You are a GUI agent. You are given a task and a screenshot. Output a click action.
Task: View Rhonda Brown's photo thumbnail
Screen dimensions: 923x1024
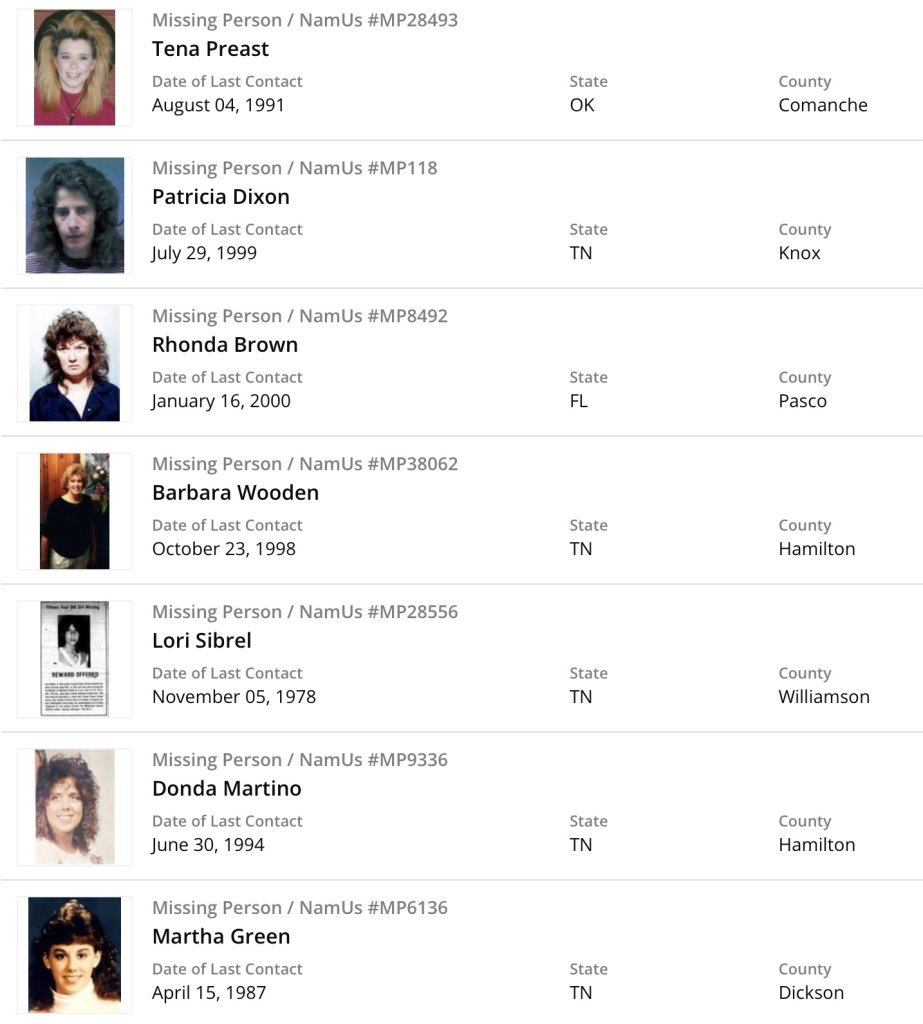[74, 363]
